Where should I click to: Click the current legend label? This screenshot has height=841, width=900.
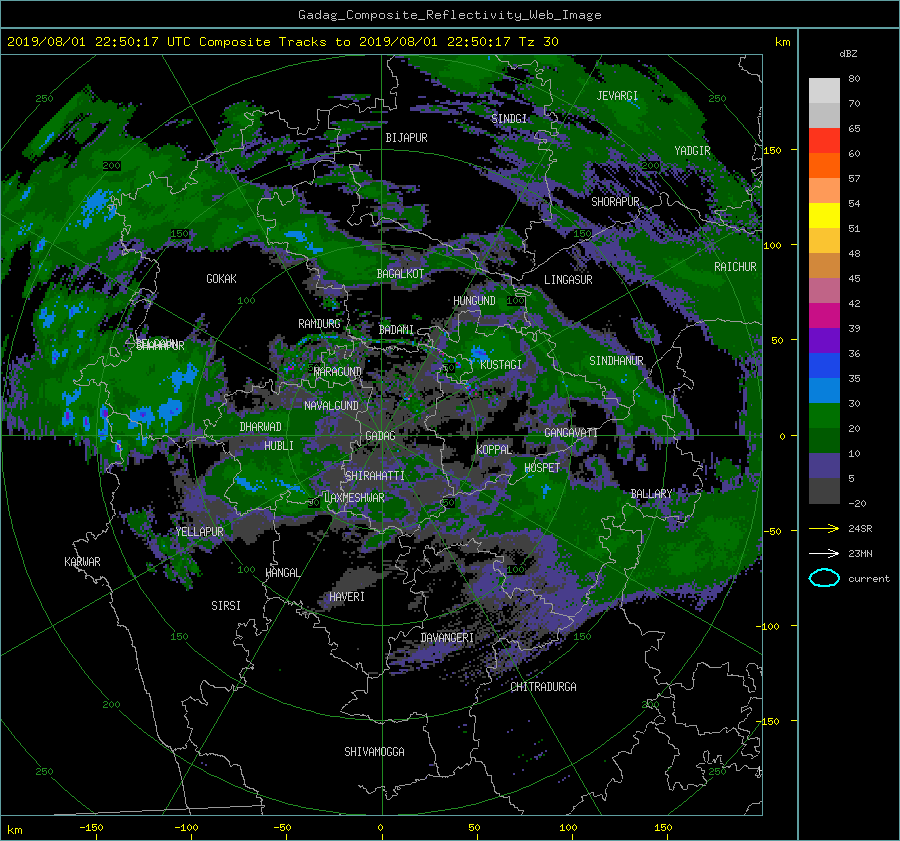coord(869,579)
